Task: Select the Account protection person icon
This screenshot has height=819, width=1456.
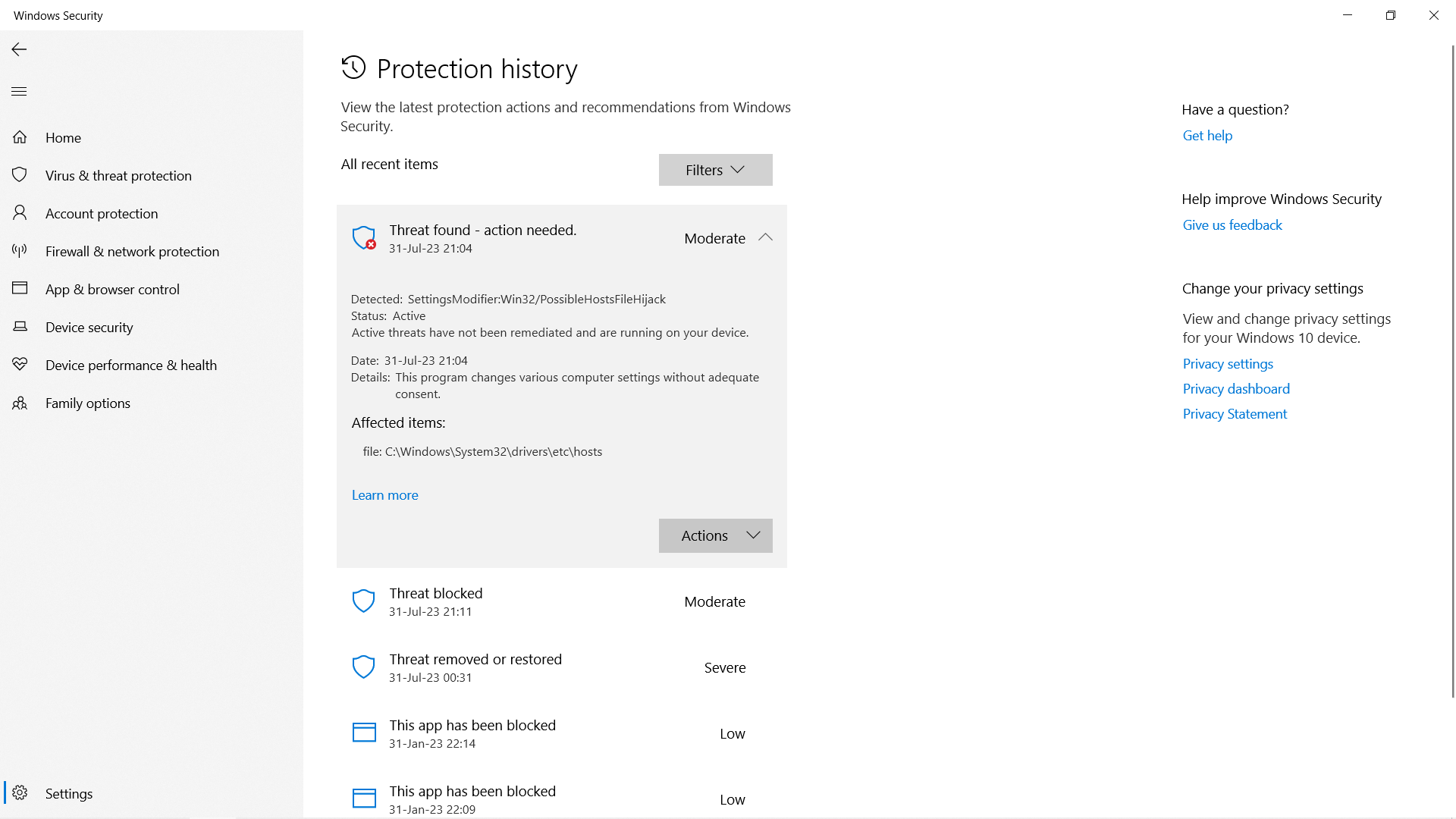Action: 20,213
